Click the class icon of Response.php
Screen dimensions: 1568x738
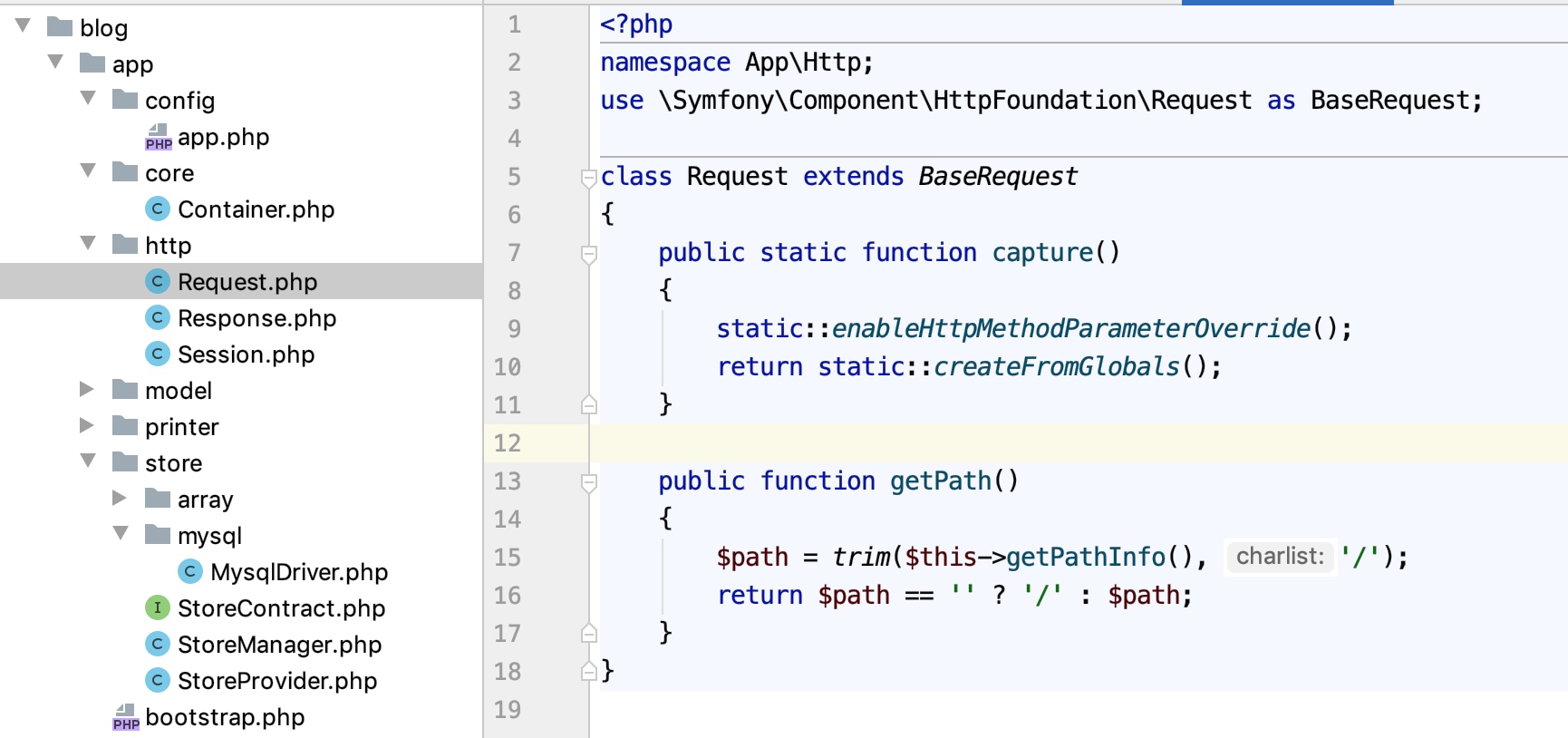tap(158, 318)
